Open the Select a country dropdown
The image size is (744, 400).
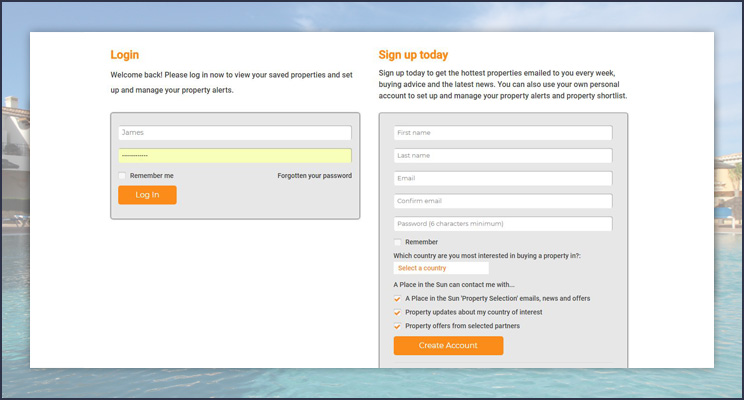click(x=441, y=268)
